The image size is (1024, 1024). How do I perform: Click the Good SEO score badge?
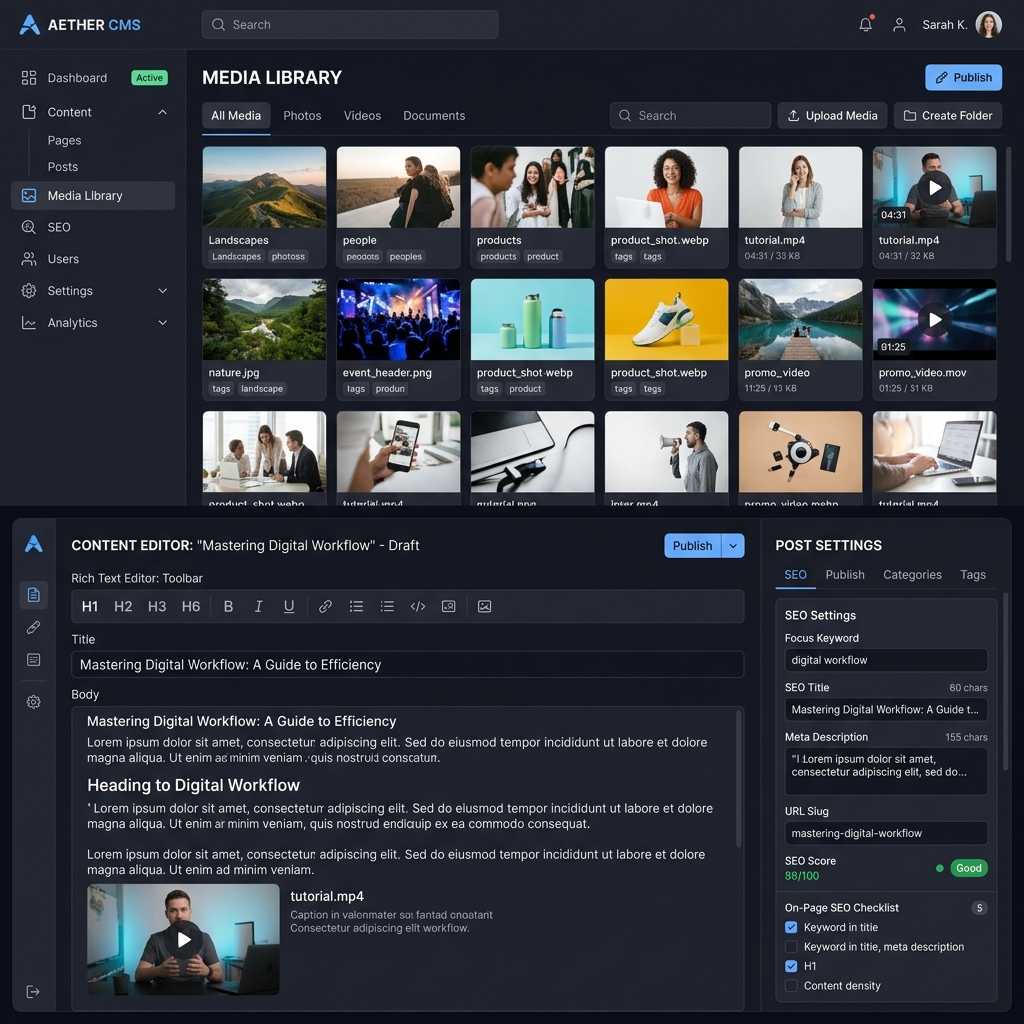coord(968,869)
